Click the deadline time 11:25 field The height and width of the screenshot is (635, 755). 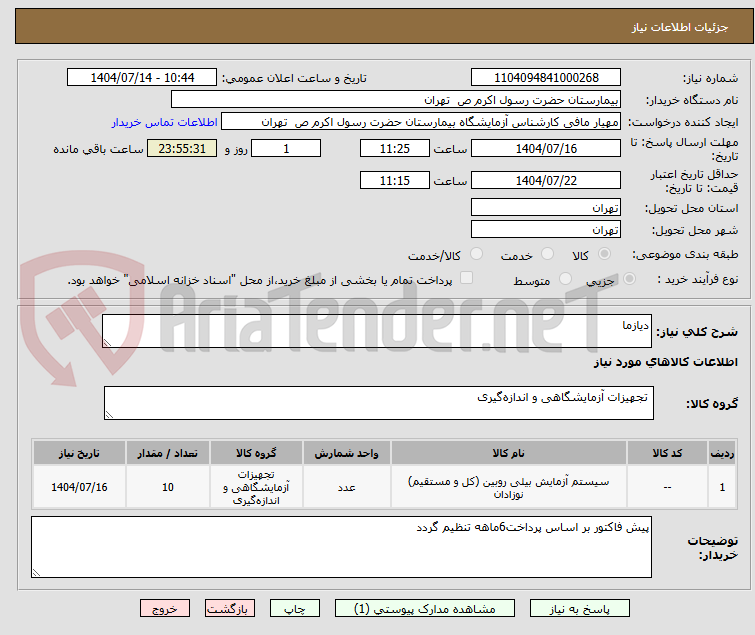[x=395, y=148]
